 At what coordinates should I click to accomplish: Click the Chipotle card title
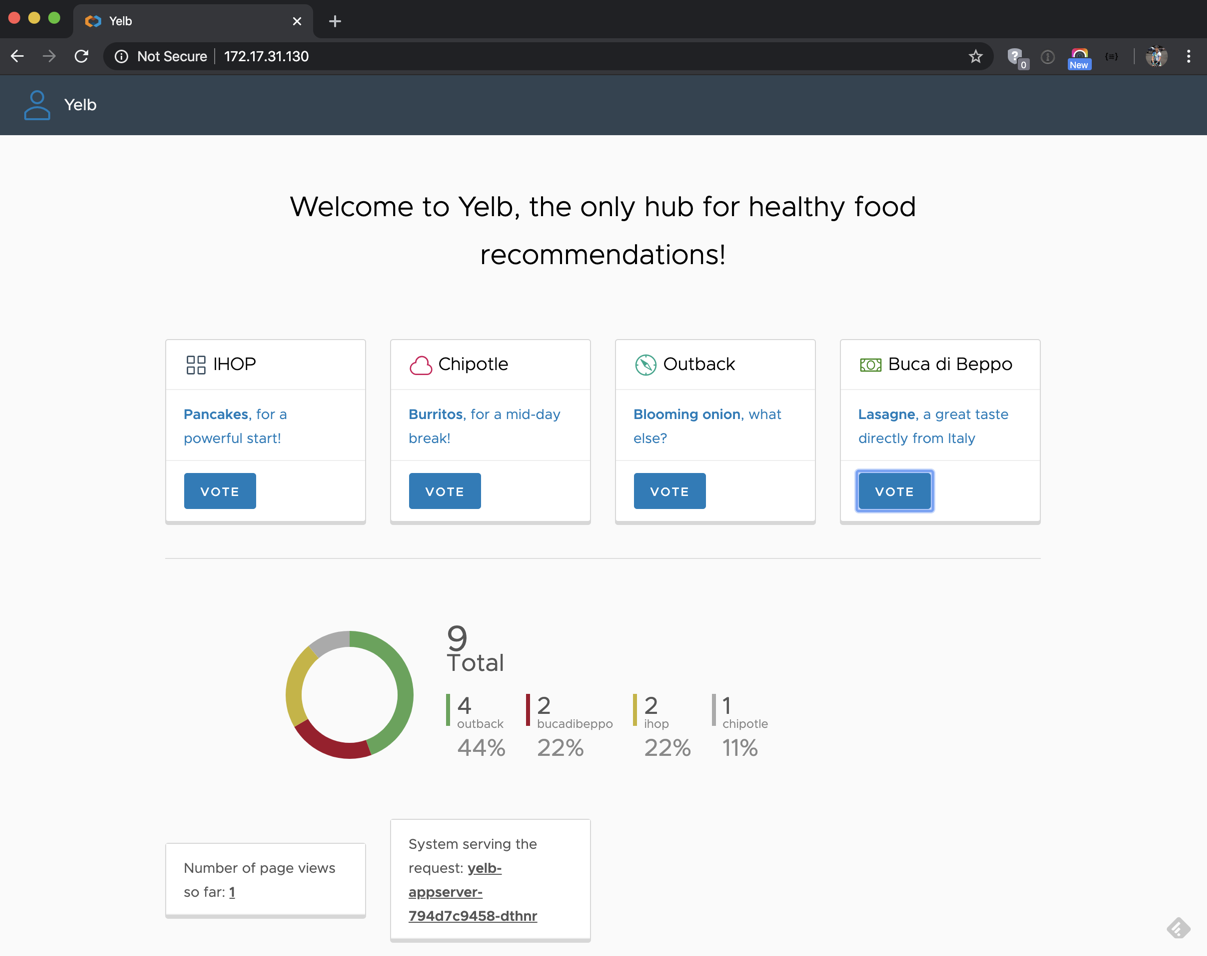click(x=473, y=365)
